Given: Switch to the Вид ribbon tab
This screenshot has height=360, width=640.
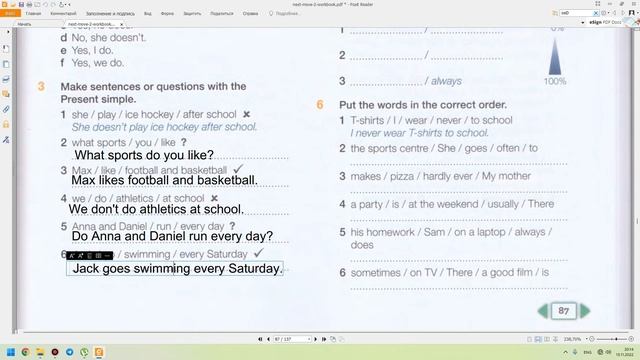Looking at the screenshot, I should coord(148,13).
